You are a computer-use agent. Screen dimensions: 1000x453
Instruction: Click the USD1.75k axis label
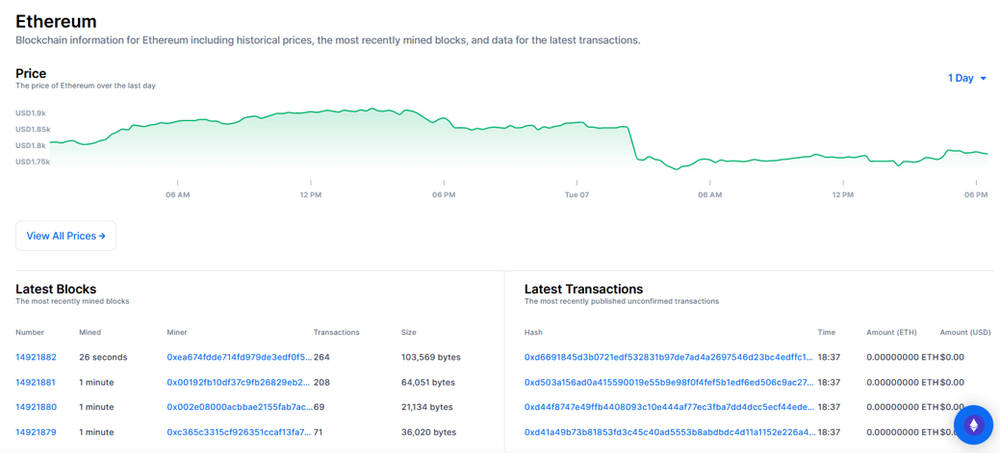click(x=33, y=162)
